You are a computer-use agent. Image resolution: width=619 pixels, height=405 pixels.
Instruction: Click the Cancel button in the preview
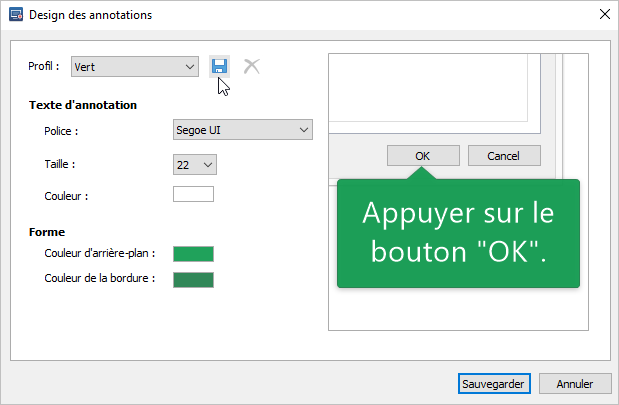[x=503, y=156]
